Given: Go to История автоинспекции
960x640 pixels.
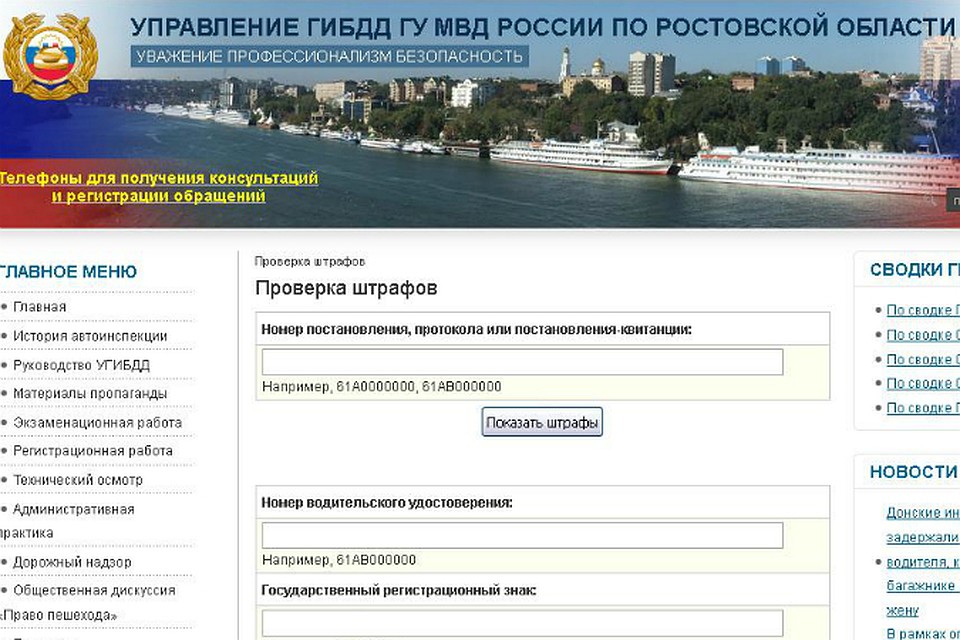Looking at the screenshot, I should click(90, 336).
